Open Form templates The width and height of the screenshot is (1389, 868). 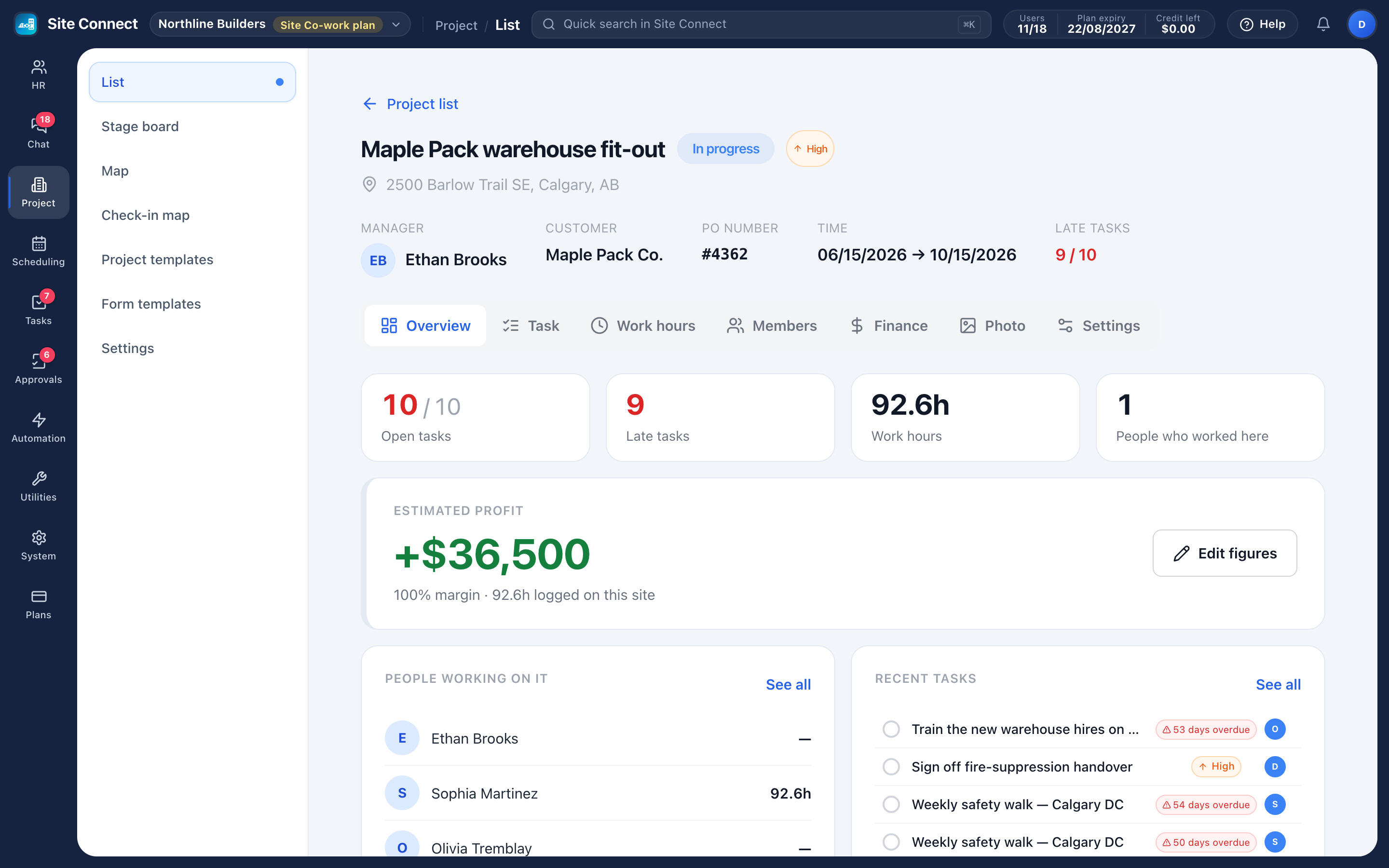point(192,304)
